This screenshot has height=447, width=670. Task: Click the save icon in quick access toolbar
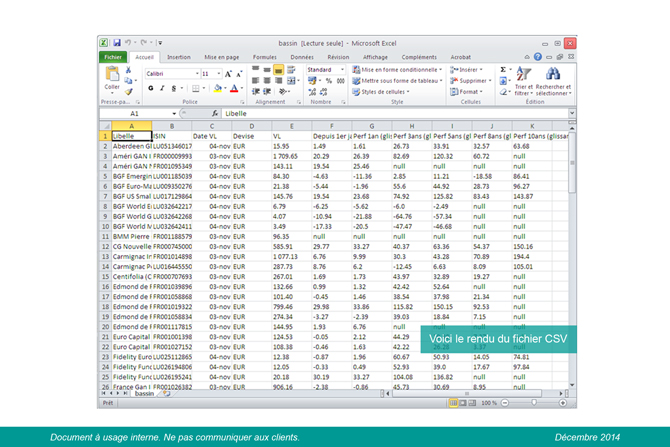117,44
